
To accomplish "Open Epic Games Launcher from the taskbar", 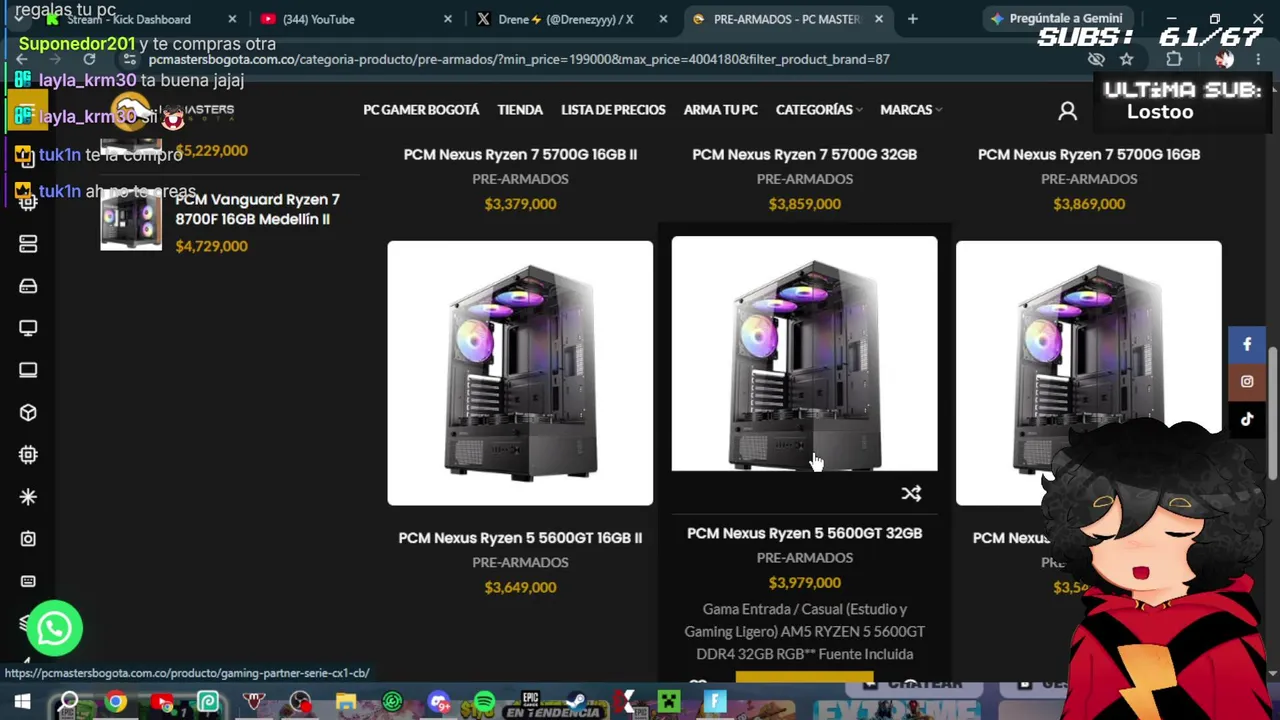I will [x=530, y=702].
